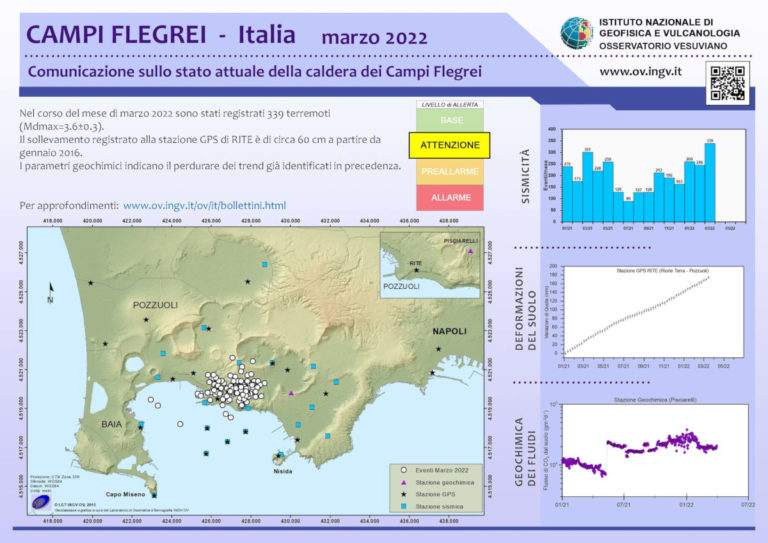Click the black star Stazione GPS legend icon

[404, 494]
